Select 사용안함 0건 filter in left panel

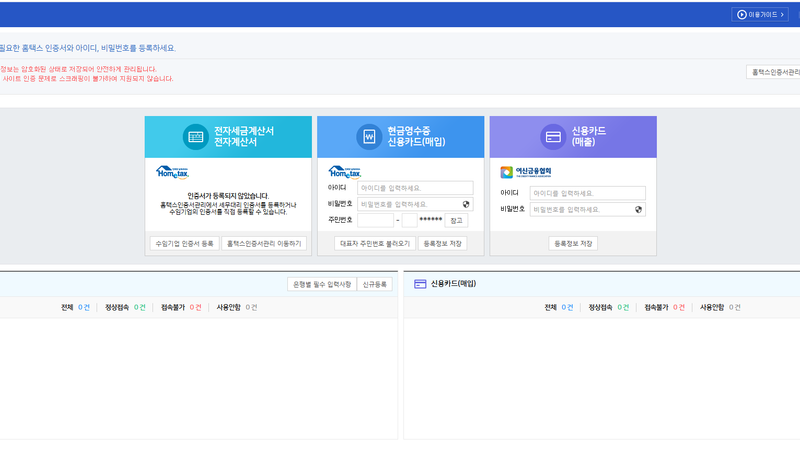[237, 307]
